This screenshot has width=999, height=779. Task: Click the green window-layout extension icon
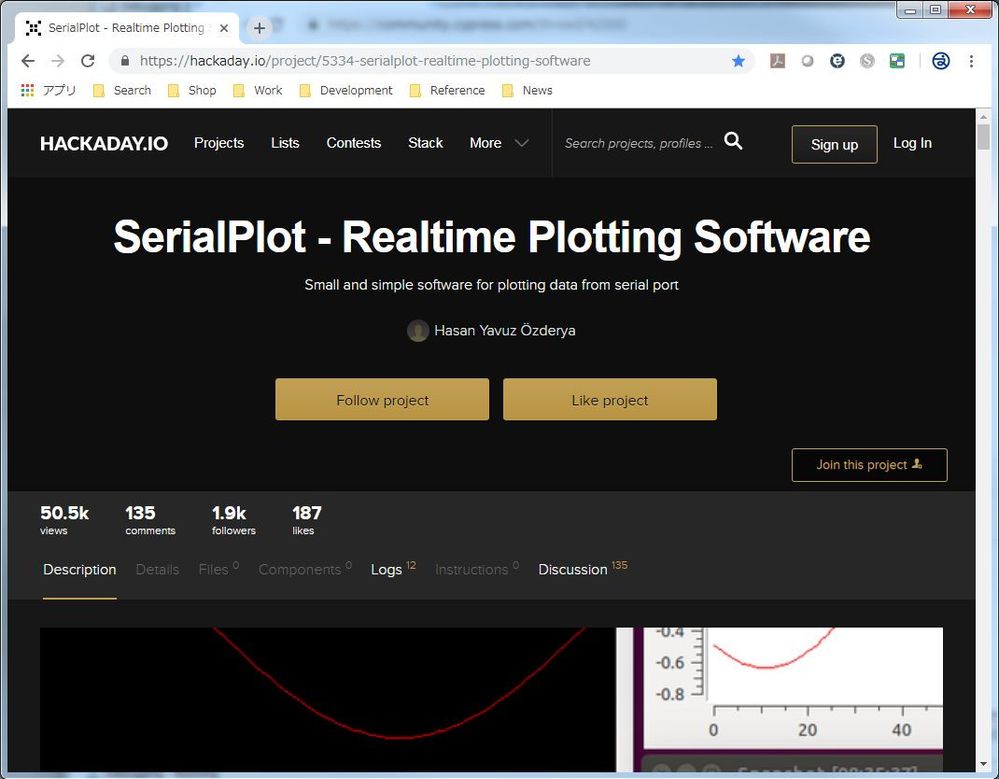897,61
